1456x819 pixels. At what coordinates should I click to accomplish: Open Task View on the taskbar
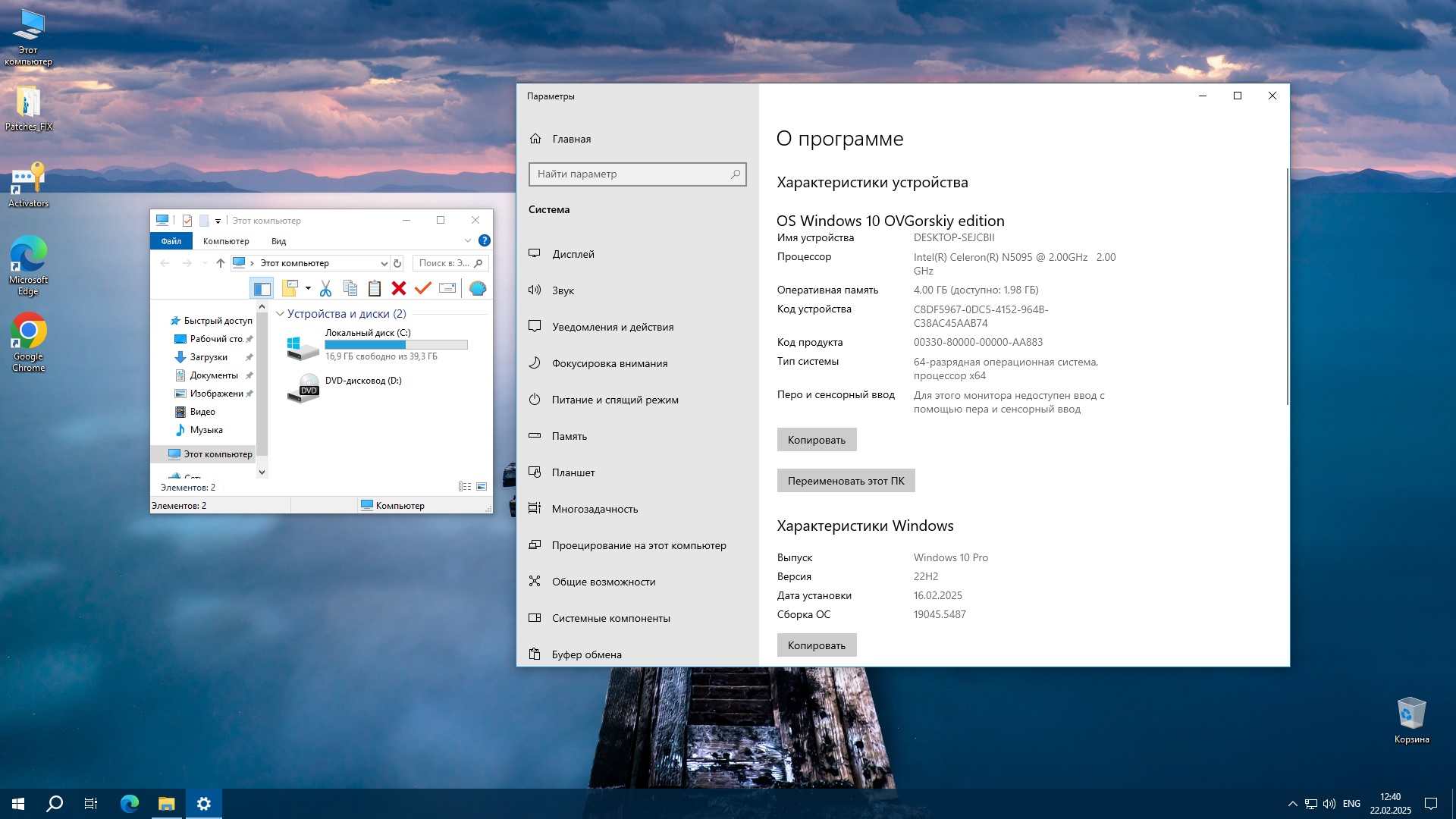tap(91, 804)
